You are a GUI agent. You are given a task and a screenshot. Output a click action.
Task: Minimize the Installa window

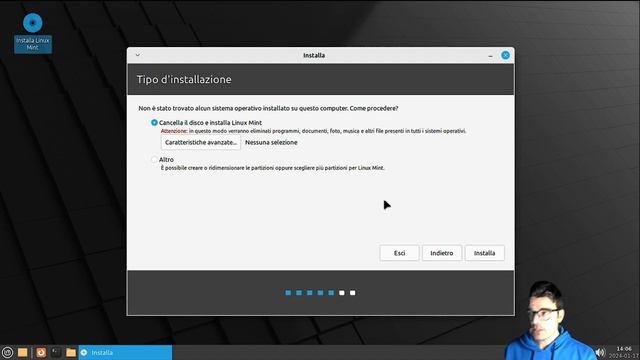(491, 56)
